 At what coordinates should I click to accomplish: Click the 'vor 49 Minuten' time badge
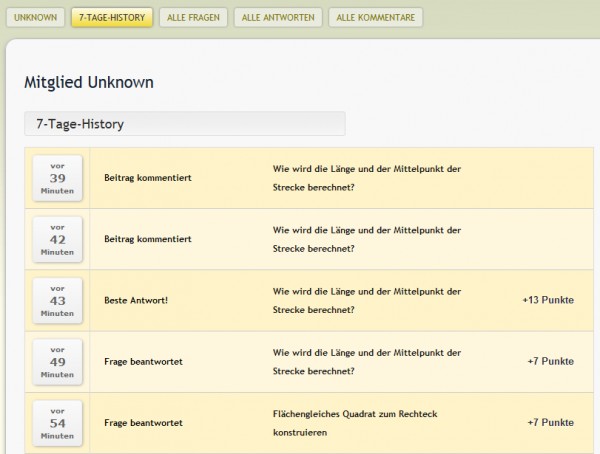(x=57, y=361)
